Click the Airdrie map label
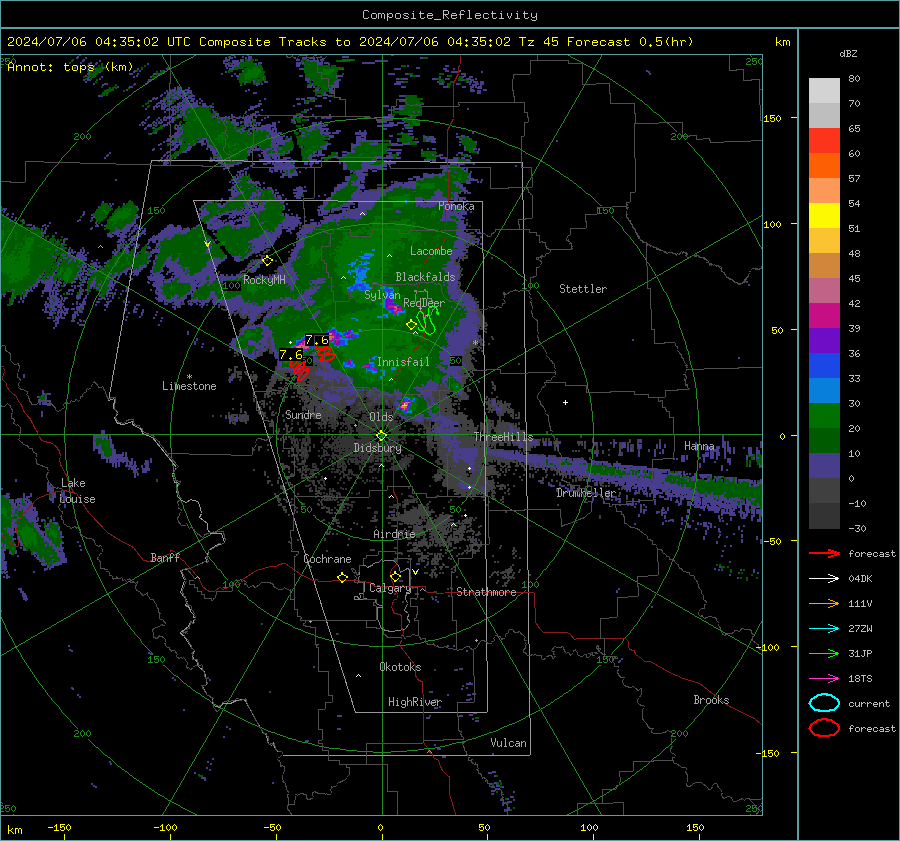The height and width of the screenshot is (841, 900). point(394,534)
